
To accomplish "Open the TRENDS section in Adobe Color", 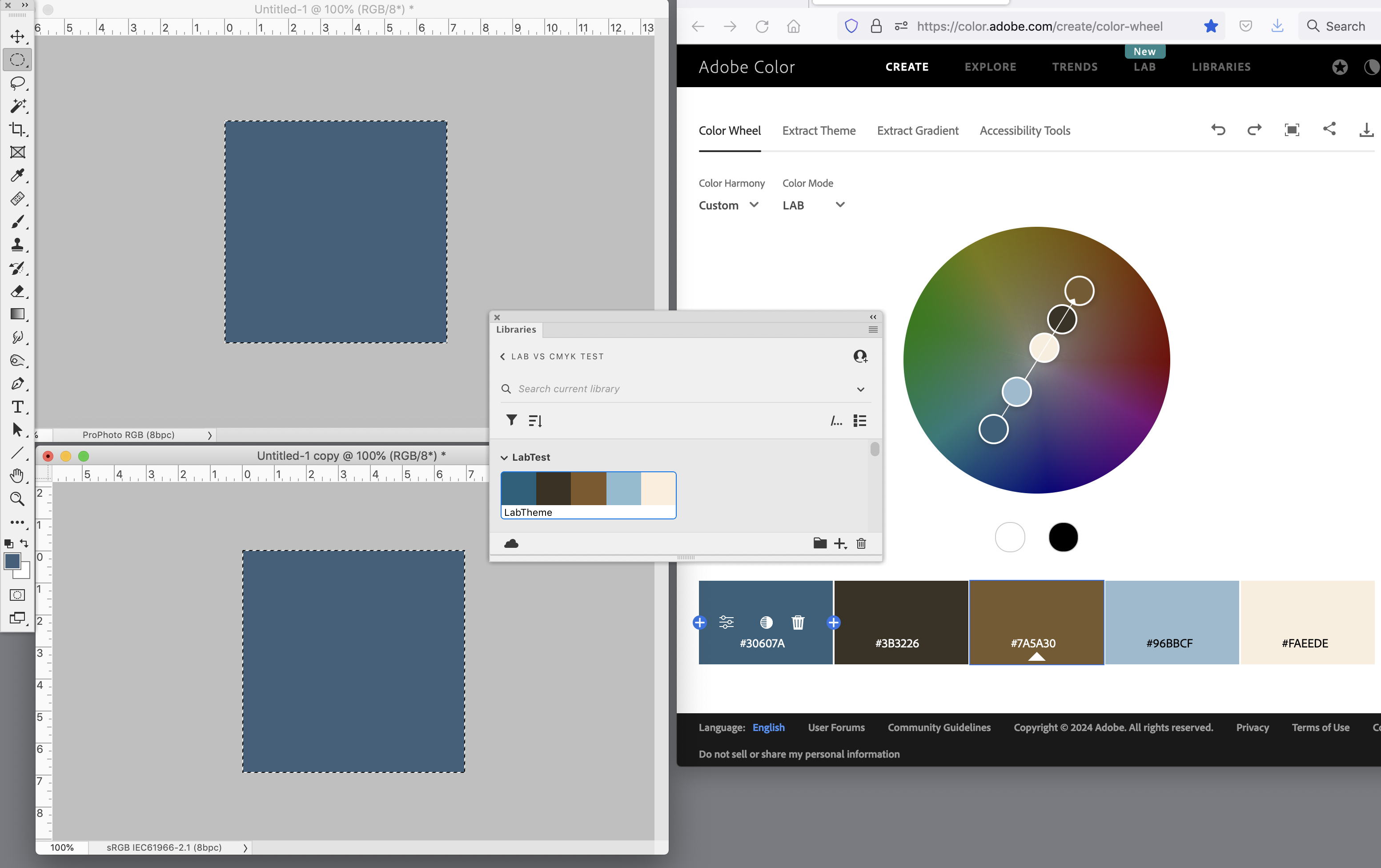I will [1075, 67].
